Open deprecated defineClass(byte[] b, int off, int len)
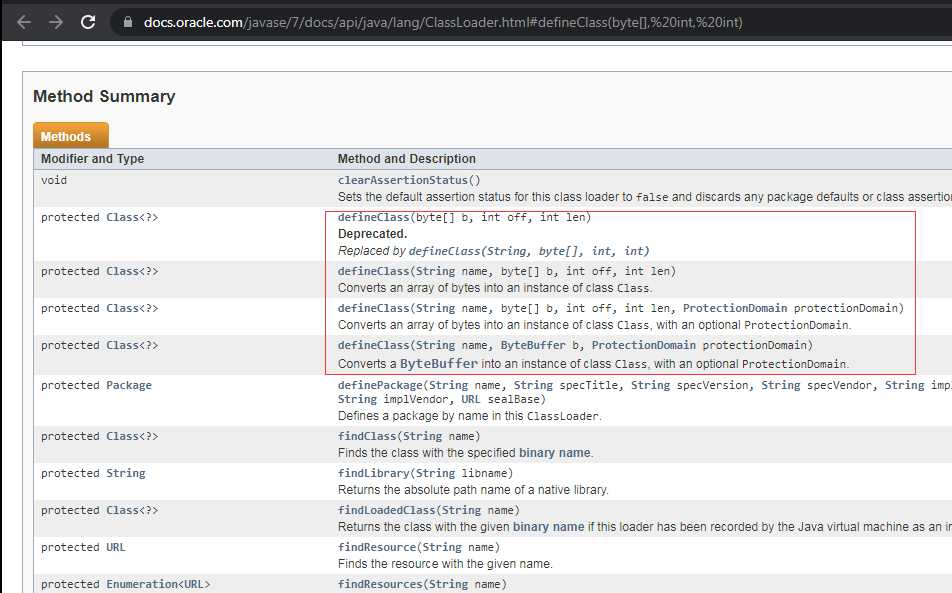 (372, 218)
